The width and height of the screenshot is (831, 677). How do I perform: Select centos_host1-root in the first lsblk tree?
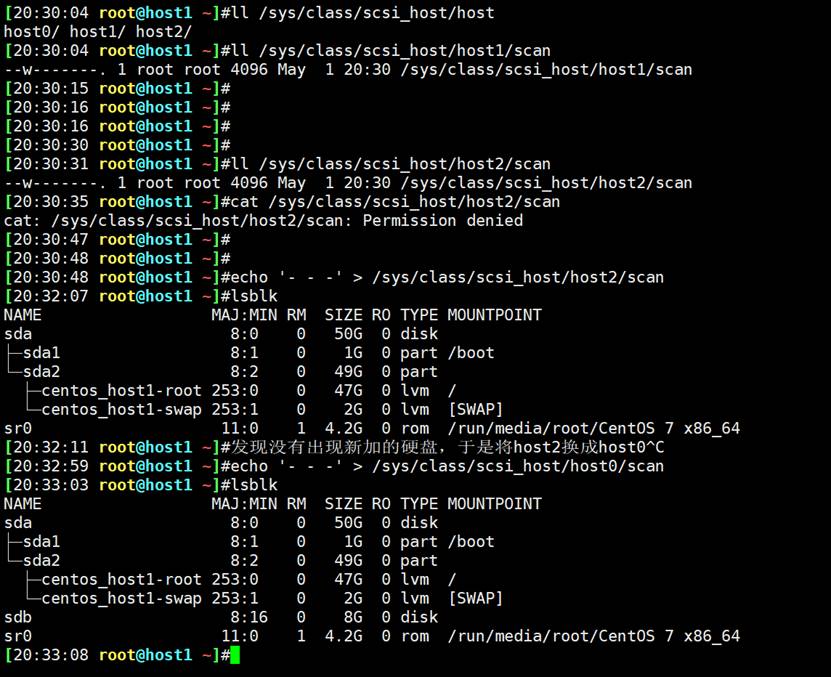click(x=121, y=390)
